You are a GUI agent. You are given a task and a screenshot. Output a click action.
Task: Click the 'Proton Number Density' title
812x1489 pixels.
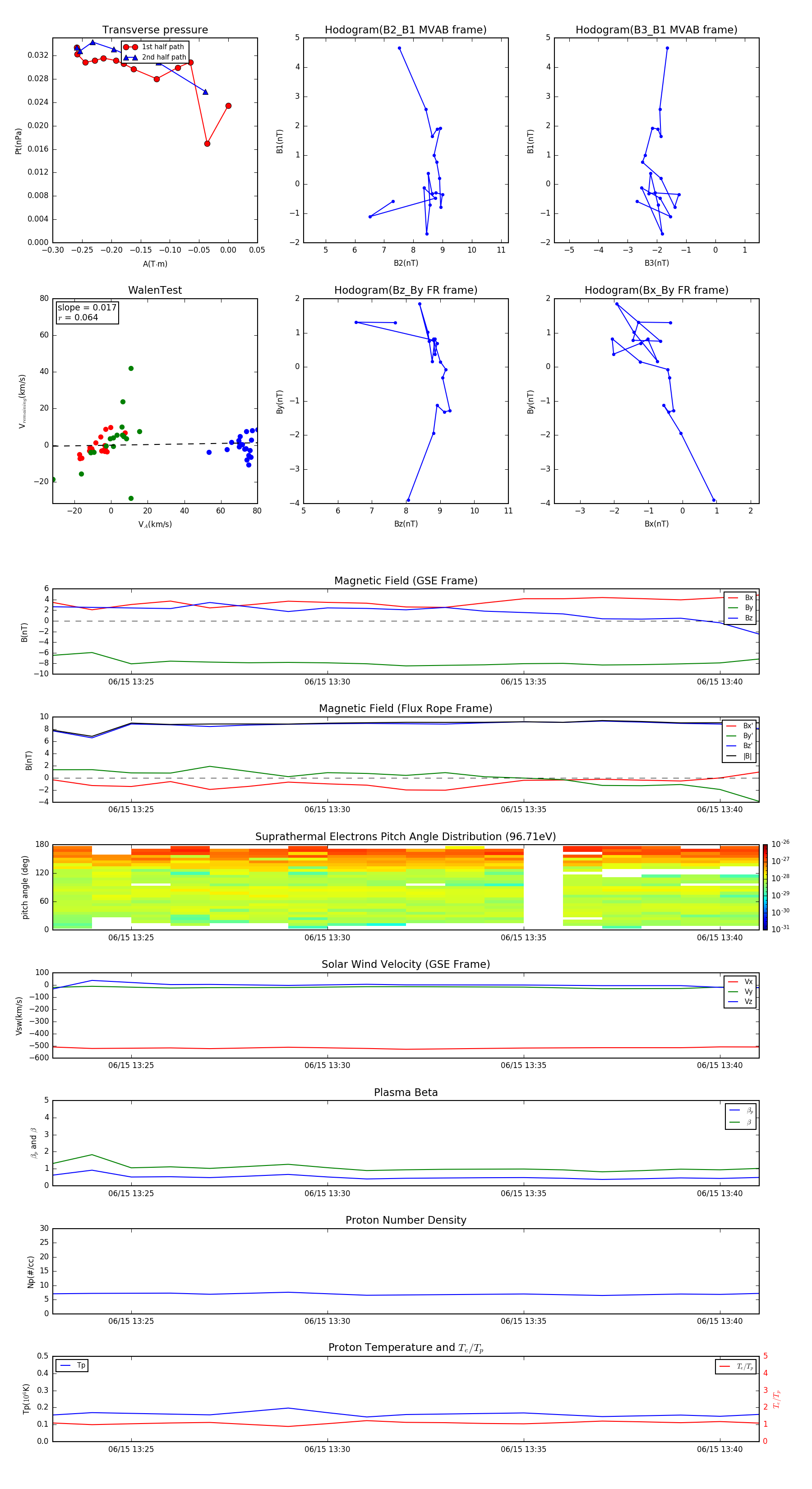click(406, 1220)
